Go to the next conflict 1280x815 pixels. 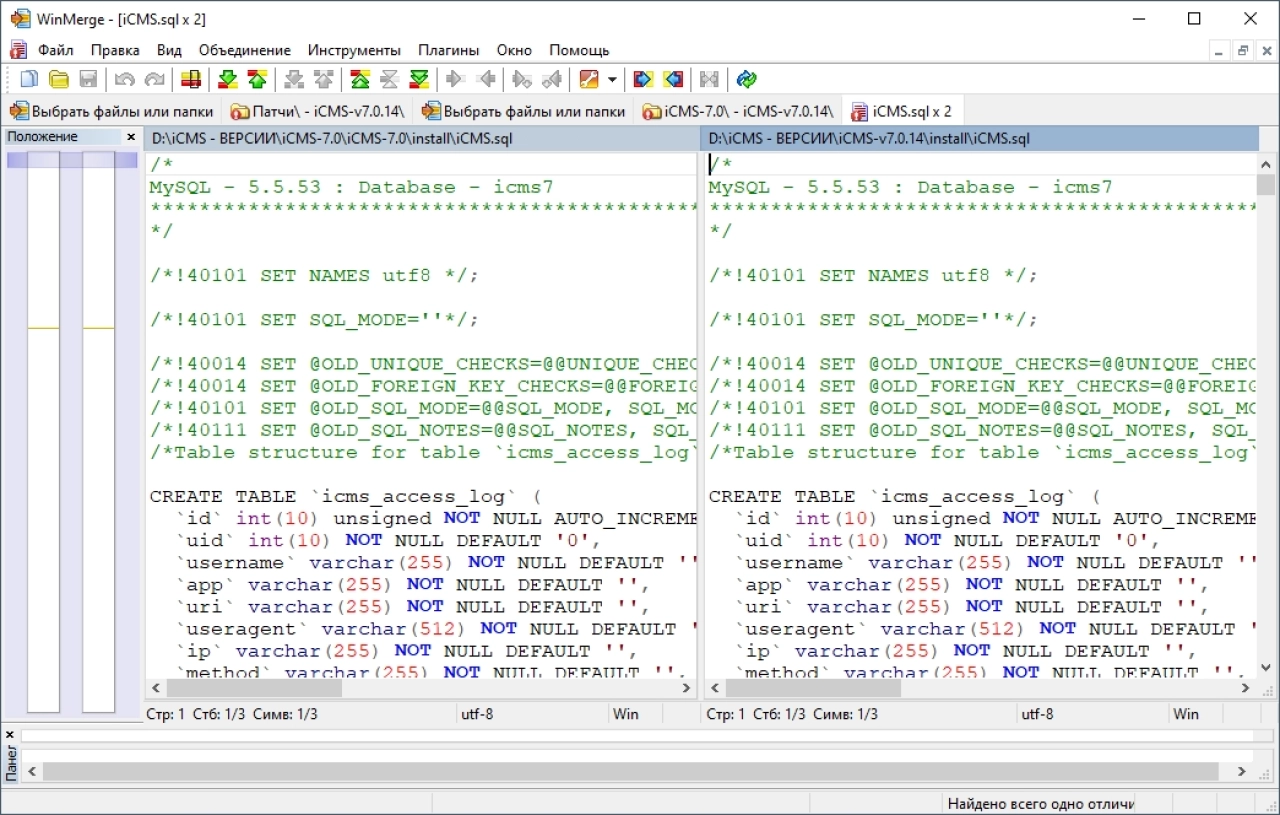point(294,79)
